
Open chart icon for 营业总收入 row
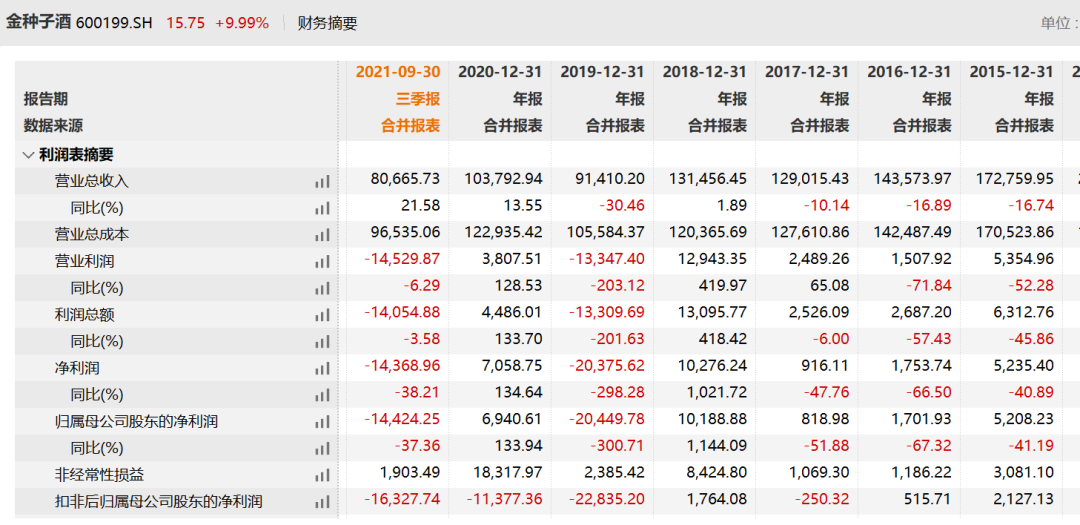pos(322,182)
